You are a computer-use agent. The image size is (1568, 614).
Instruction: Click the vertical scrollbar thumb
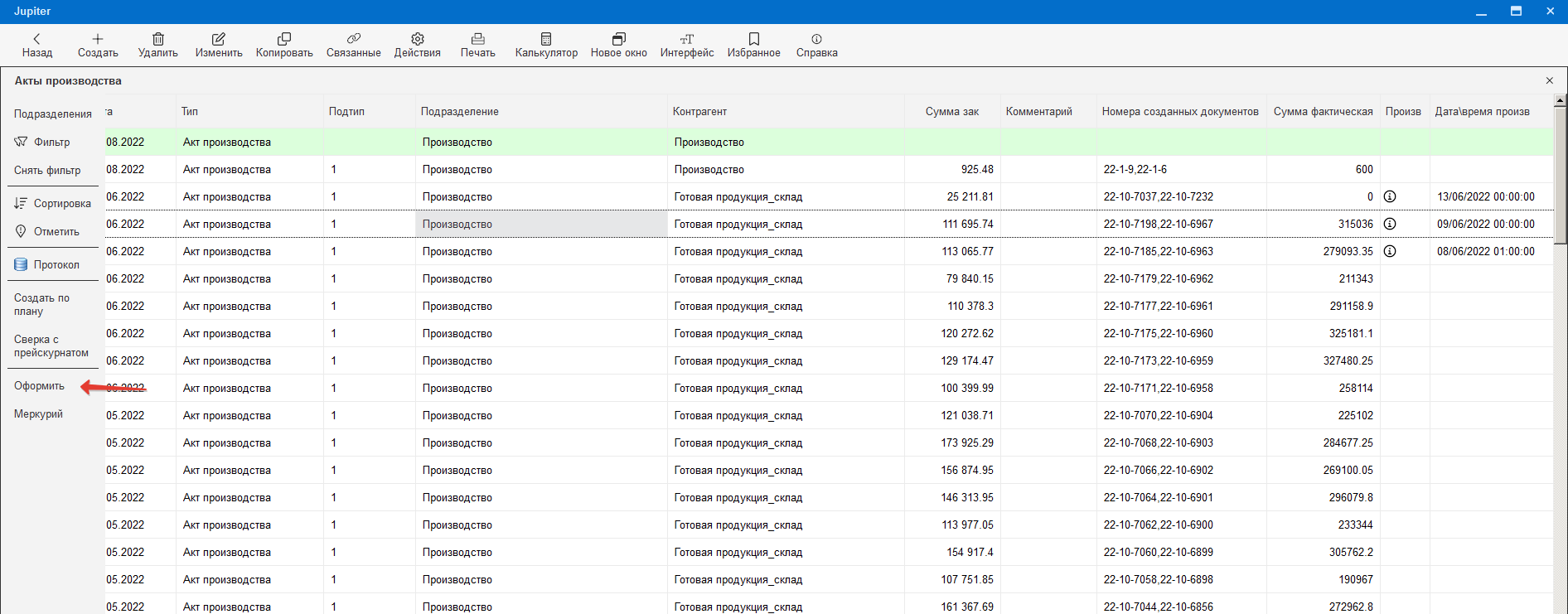click(1561, 175)
